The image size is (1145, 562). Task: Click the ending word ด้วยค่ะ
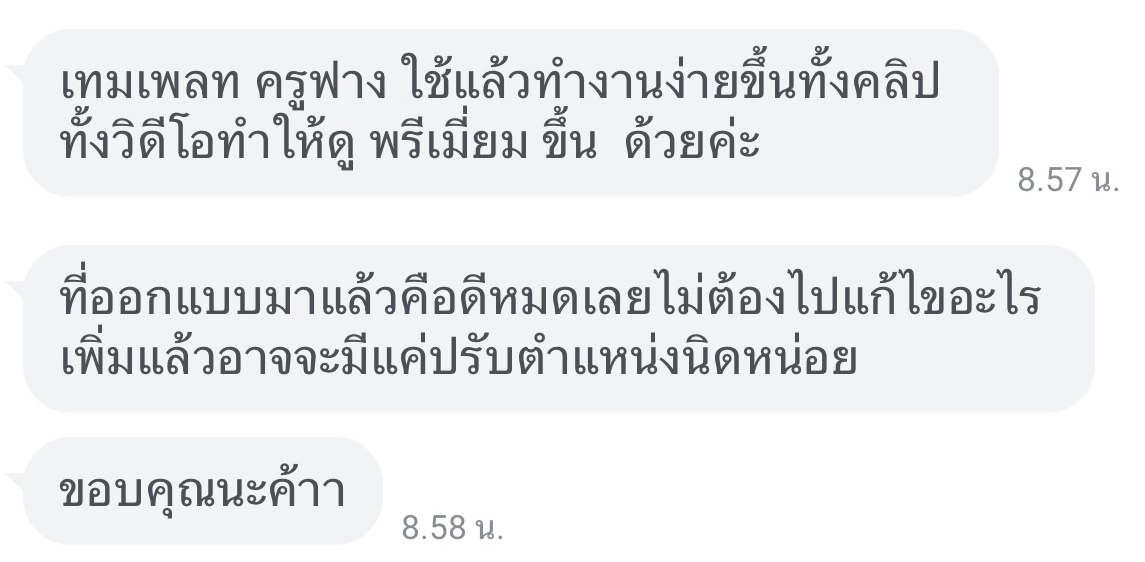point(692,140)
